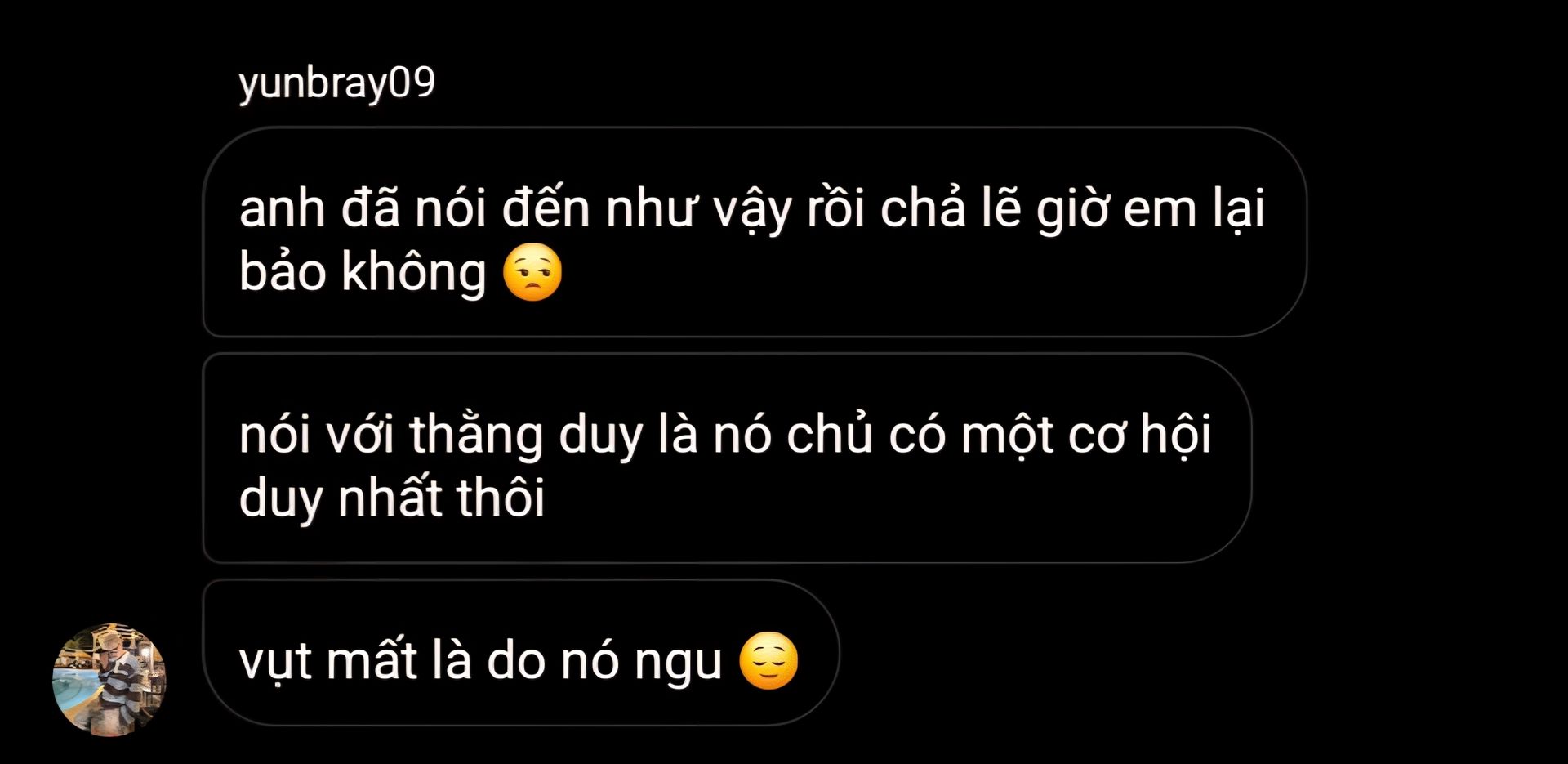Select the message starting "nói với thằng duy"

[727, 458]
